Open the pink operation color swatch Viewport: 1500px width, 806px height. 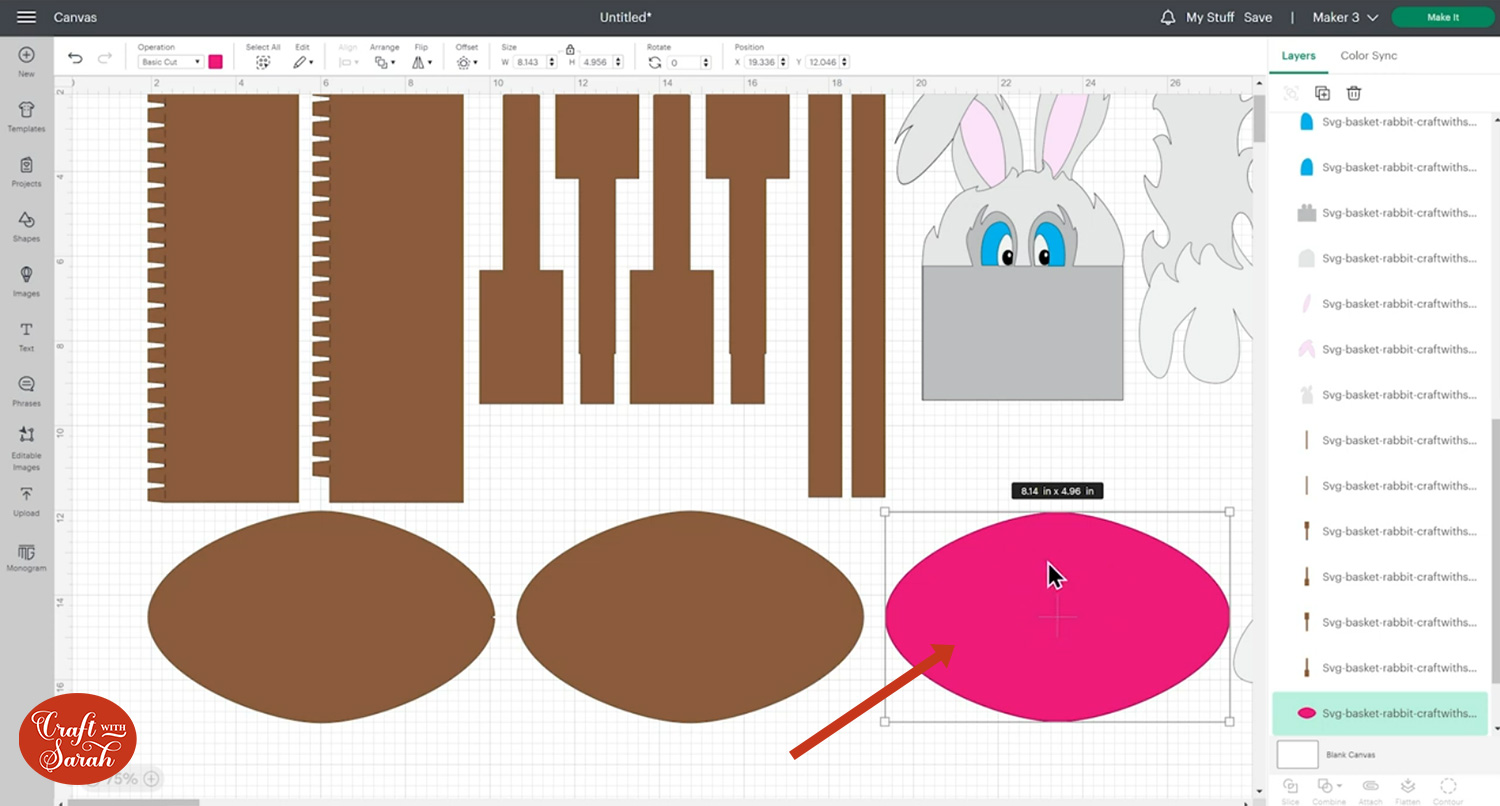point(215,62)
